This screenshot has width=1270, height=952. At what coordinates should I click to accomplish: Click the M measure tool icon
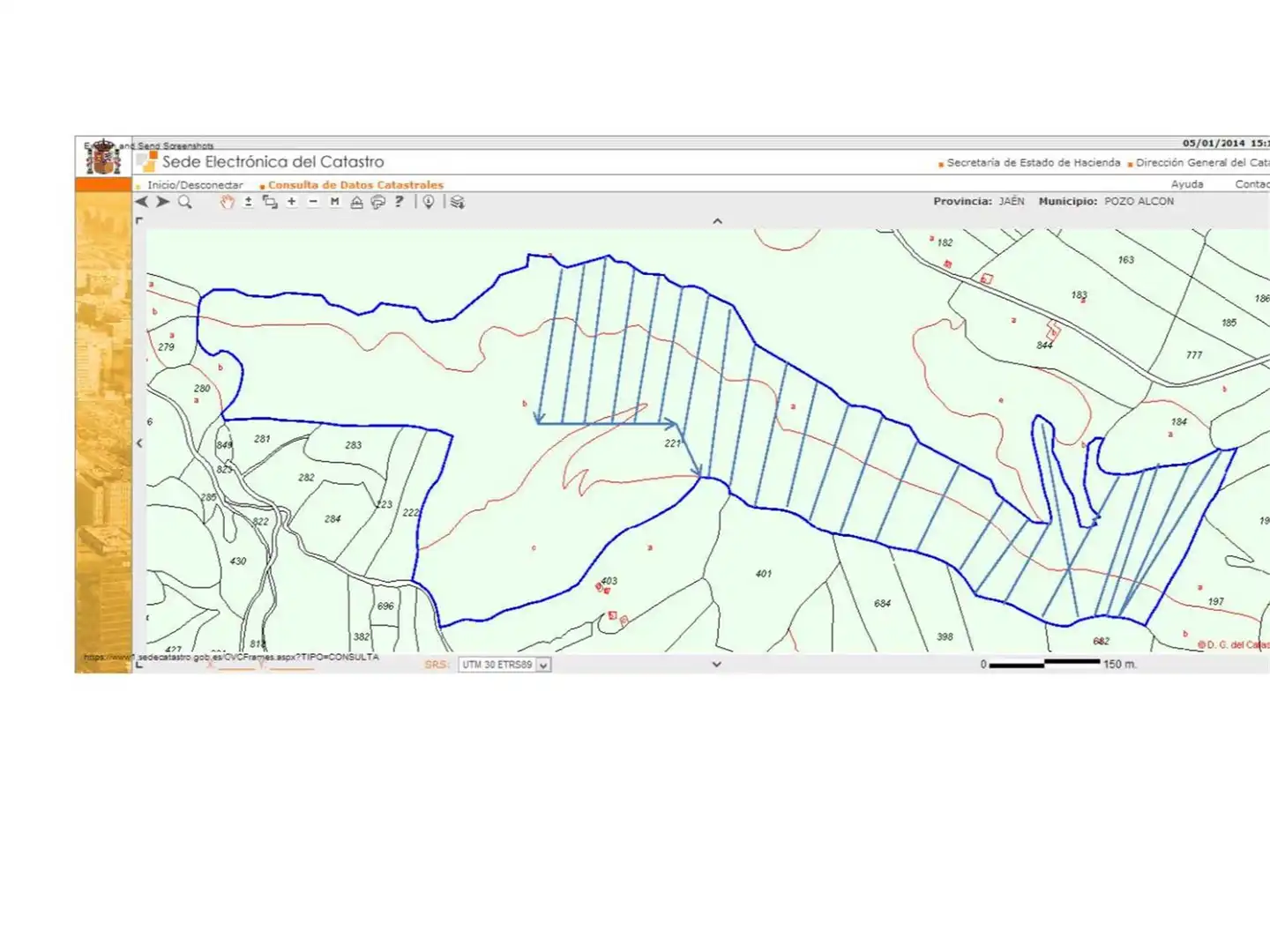(x=334, y=202)
